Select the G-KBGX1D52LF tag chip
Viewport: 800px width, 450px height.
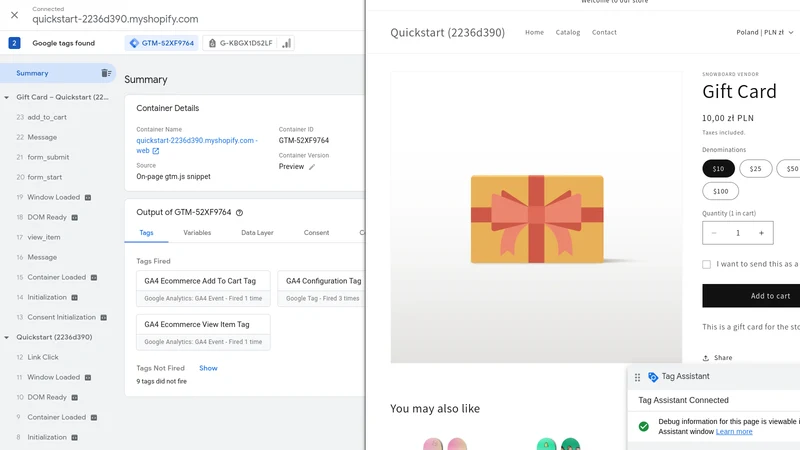240,43
